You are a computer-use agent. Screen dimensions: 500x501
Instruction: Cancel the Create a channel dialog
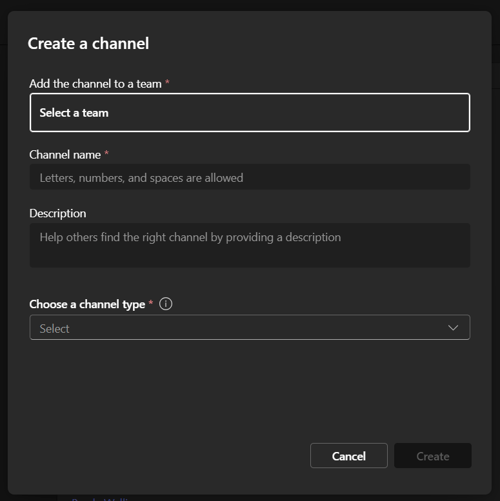point(349,456)
